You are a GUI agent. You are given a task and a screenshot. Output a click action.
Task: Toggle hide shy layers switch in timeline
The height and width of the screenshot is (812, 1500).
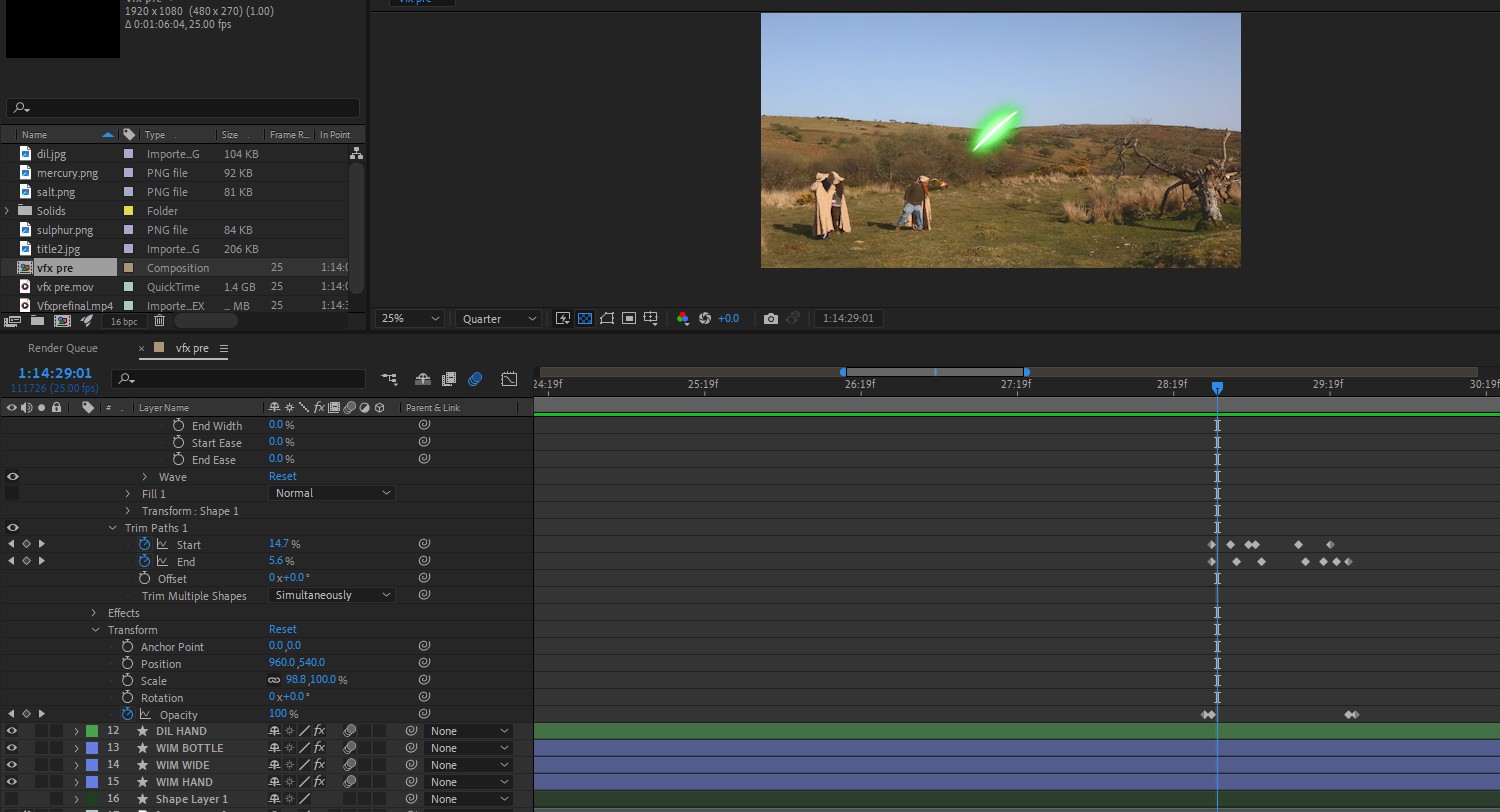(x=422, y=379)
